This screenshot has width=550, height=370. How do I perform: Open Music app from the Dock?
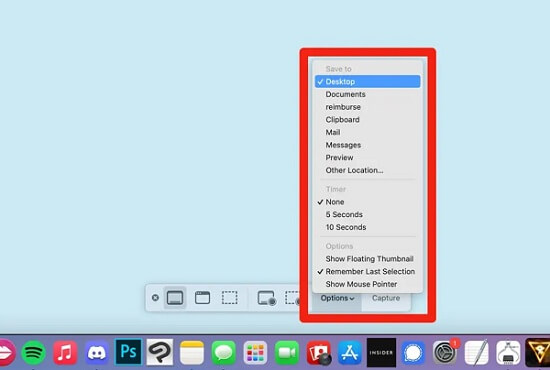point(65,352)
